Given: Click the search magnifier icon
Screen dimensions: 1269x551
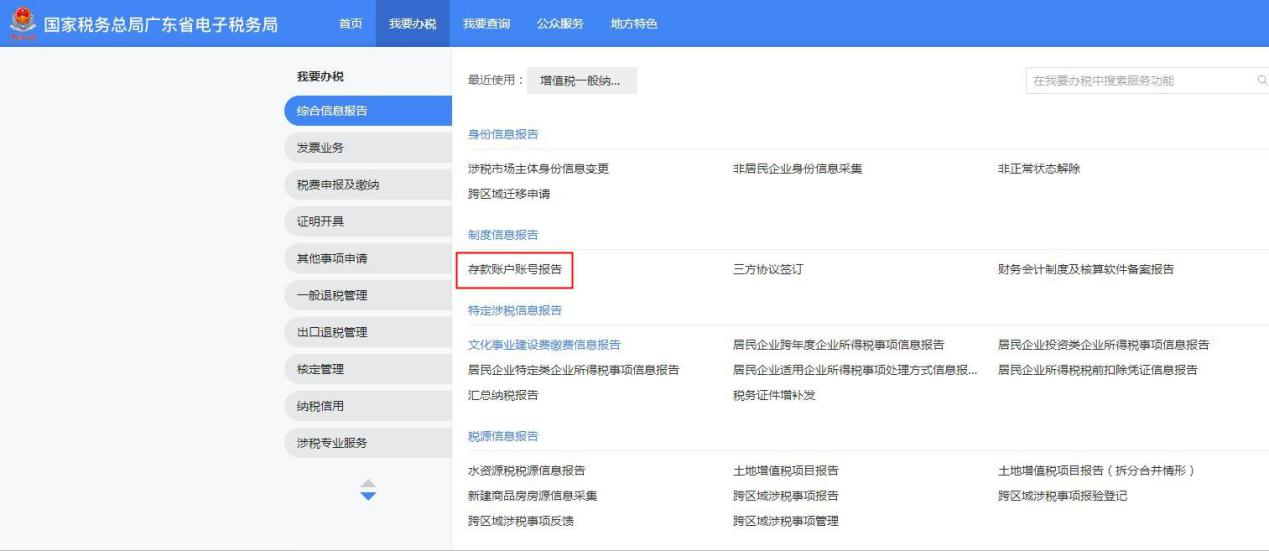Looking at the screenshot, I should pos(1261,82).
